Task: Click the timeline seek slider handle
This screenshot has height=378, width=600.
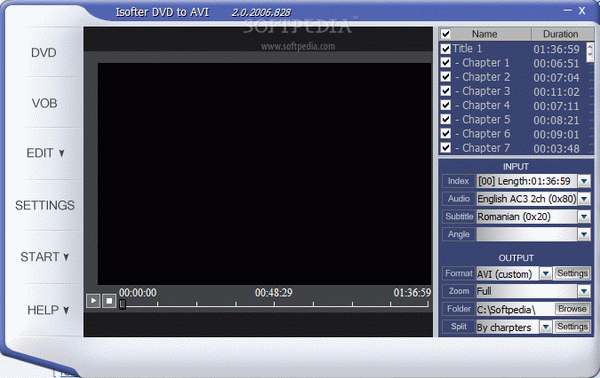Action: [x=122, y=304]
